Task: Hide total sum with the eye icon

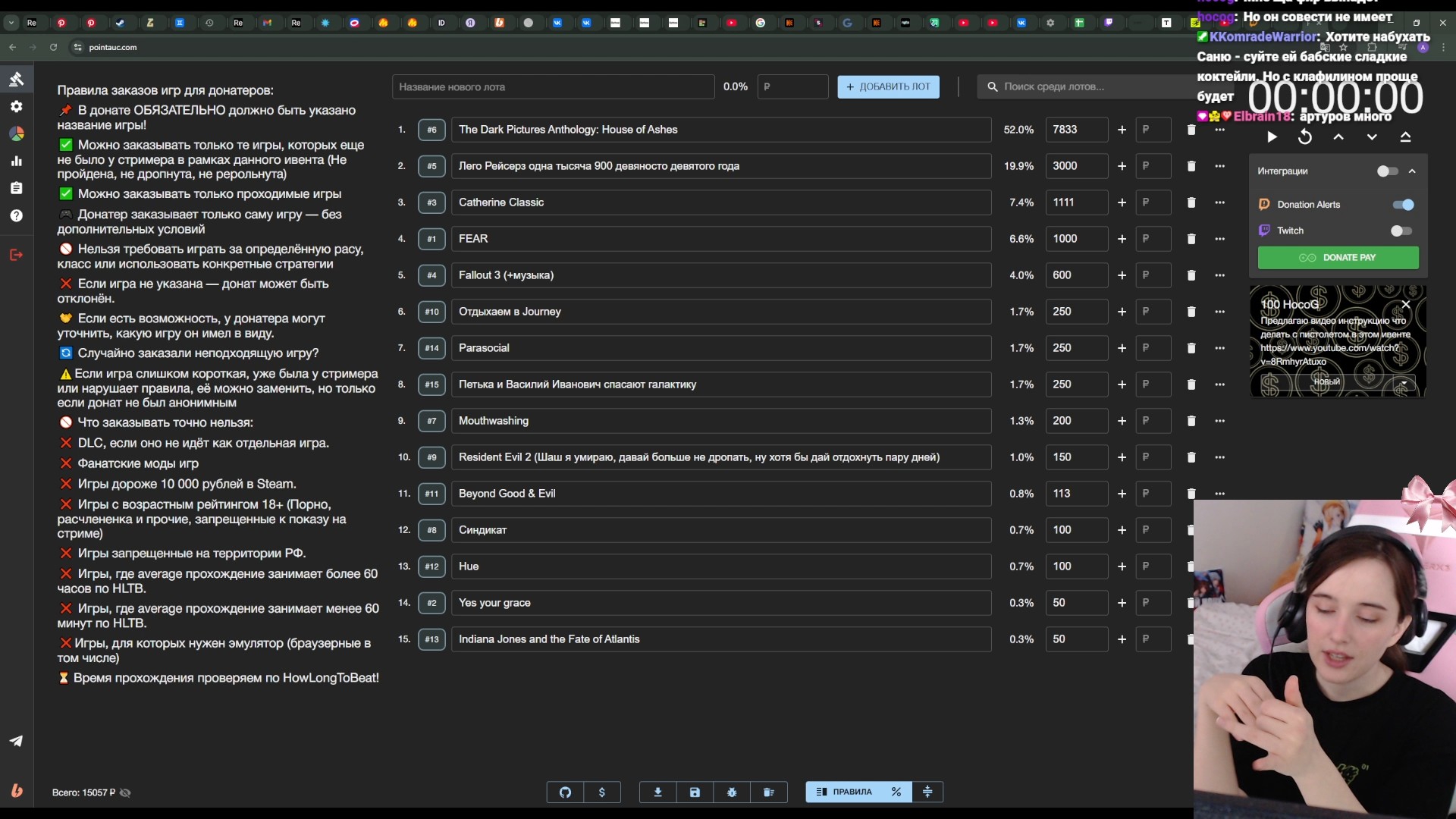Action: pos(126,792)
